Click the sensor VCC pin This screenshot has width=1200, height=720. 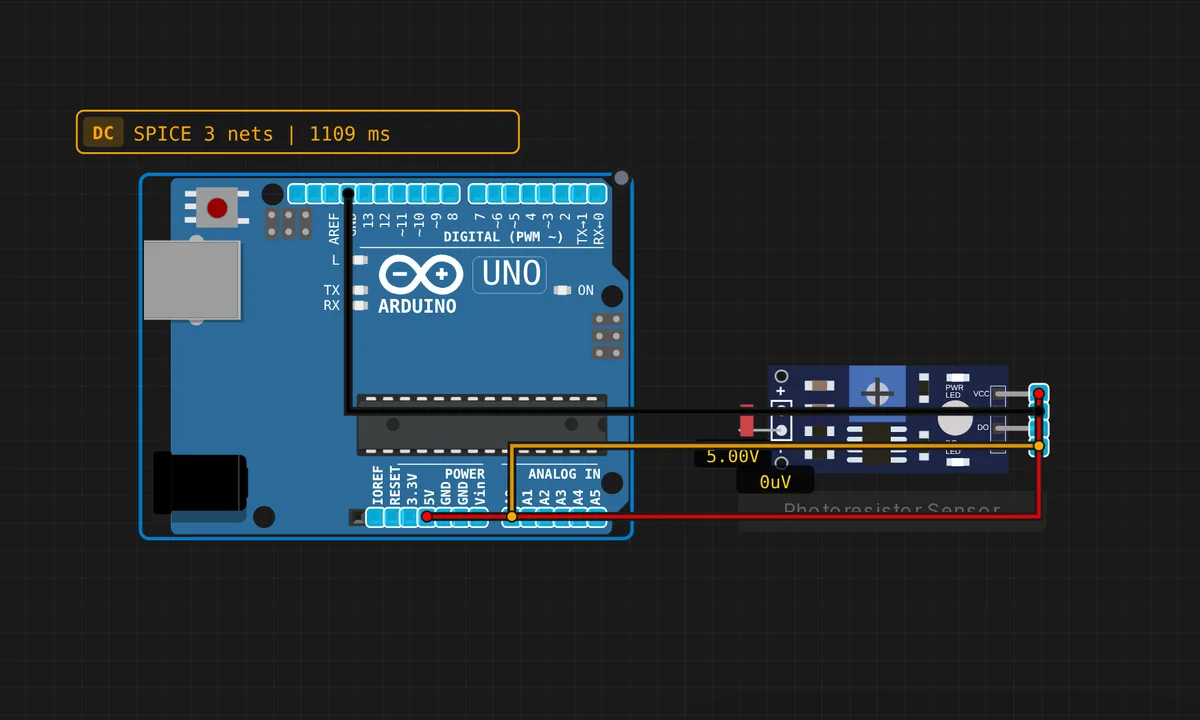point(1039,393)
